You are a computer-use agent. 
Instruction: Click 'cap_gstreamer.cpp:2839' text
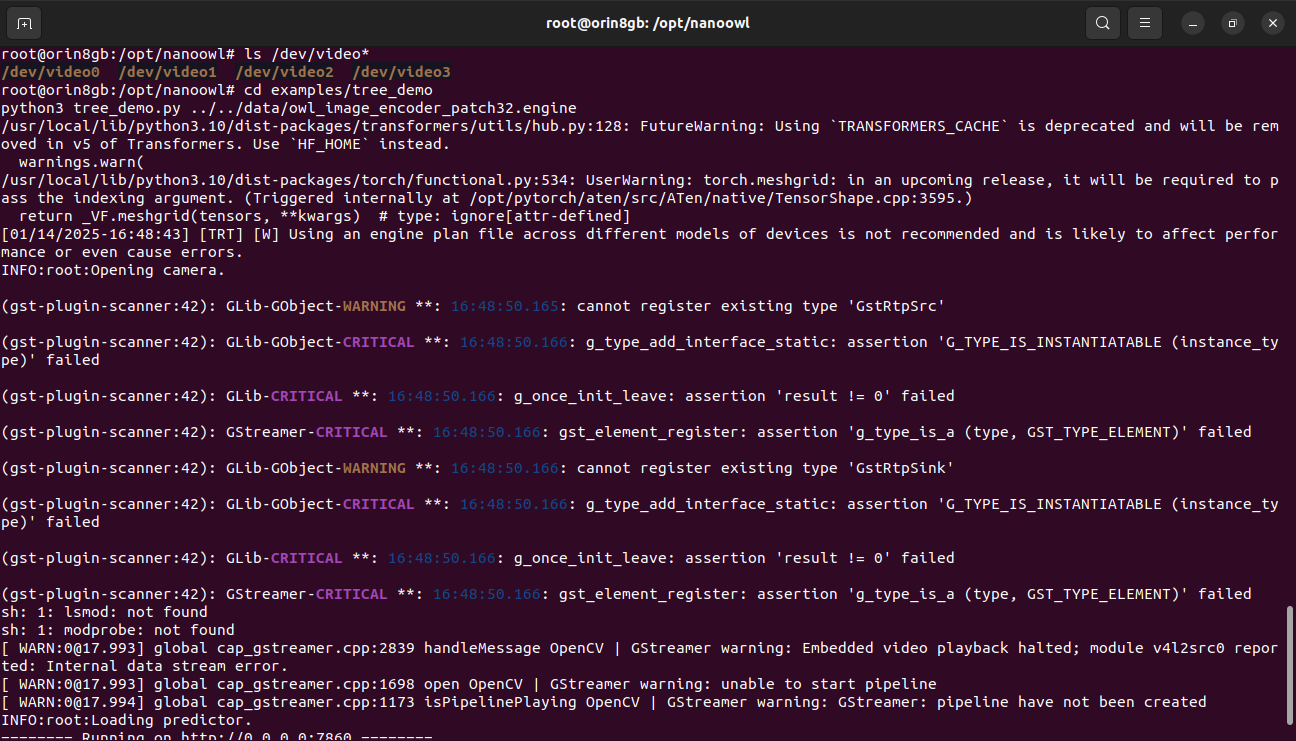[315, 648]
